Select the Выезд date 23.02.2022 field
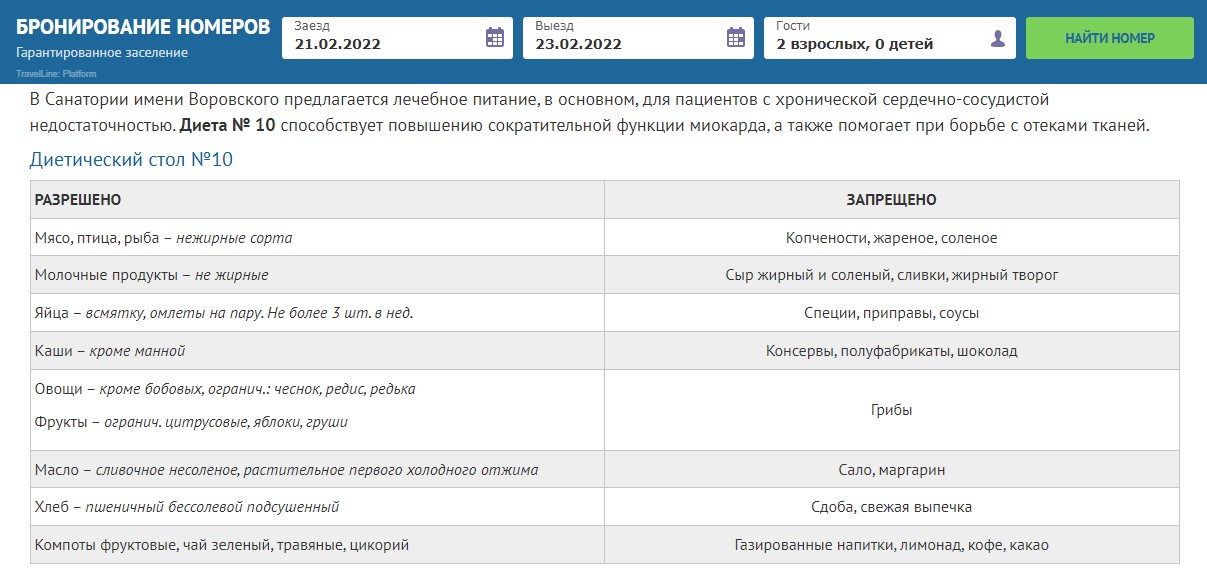Image resolution: width=1207 pixels, height=574 pixels. pyautogui.click(x=638, y=38)
